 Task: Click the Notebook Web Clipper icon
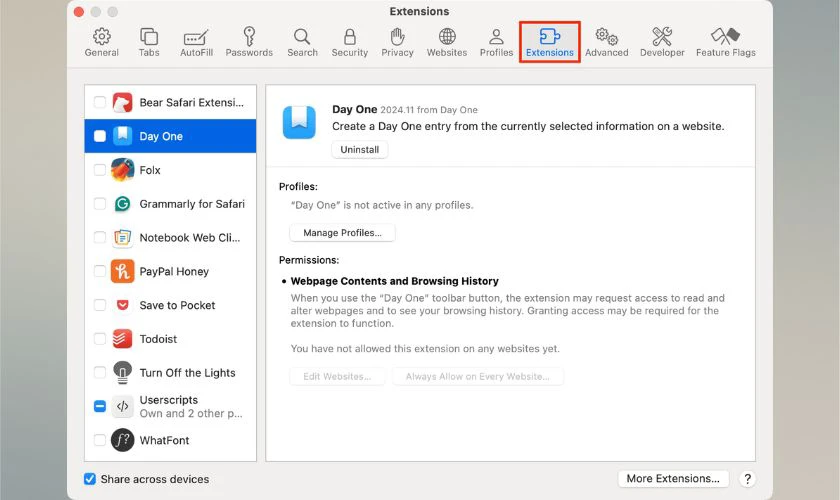122,237
